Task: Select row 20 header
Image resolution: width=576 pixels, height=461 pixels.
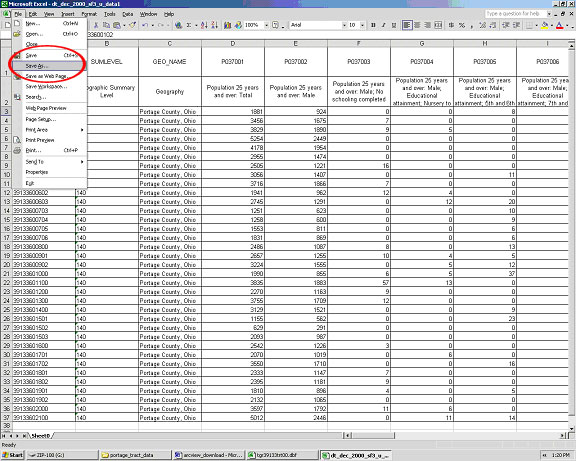Action: [x=6, y=264]
